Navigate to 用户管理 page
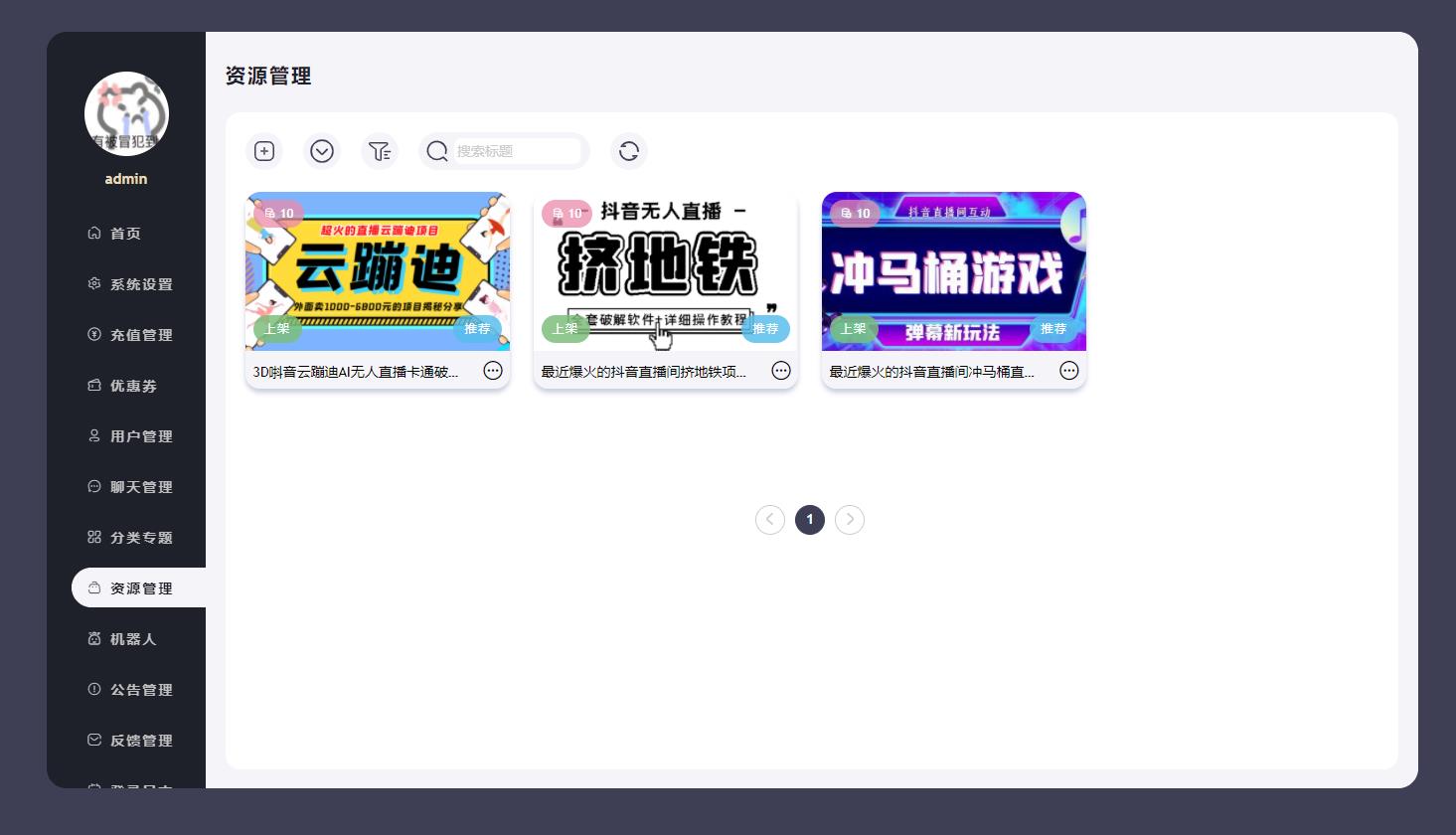This screenshot has width=1456, height=835. 141,436
